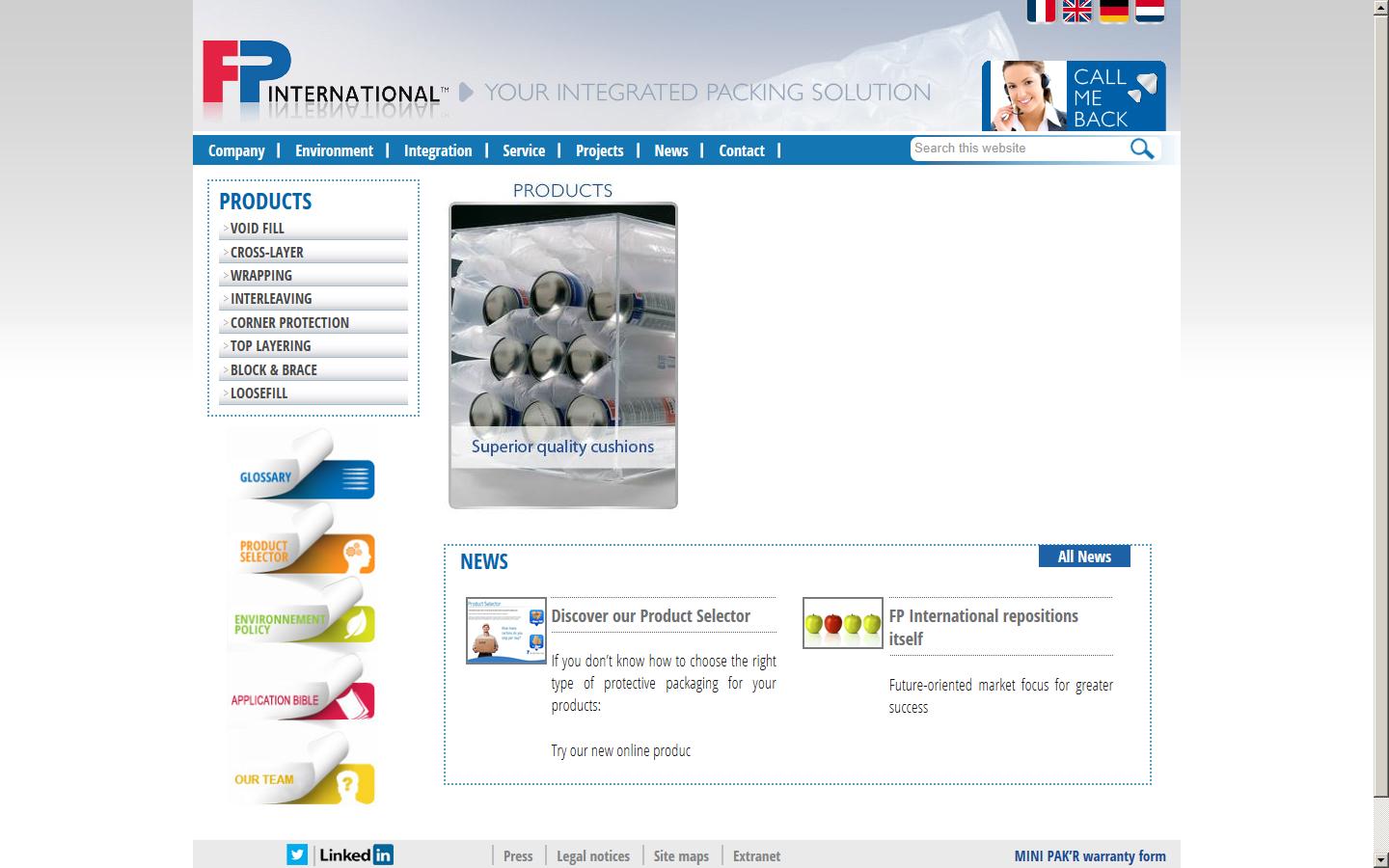The image size is (1389, 868).
Task: Visit the company LinkedIn profile
Action: [x=354, y=854]
